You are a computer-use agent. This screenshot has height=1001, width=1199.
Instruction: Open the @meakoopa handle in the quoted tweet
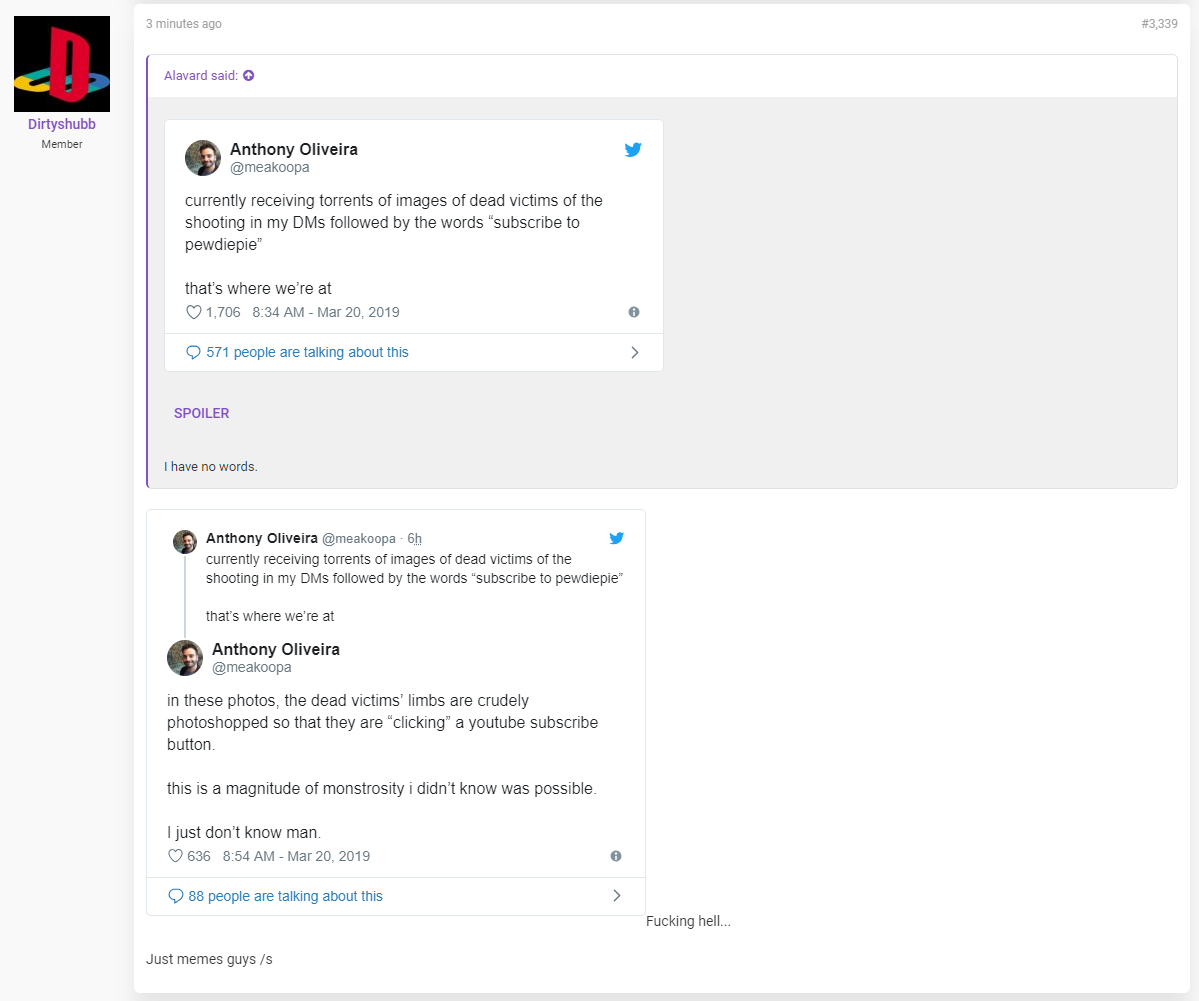click(x=270, y=167)
